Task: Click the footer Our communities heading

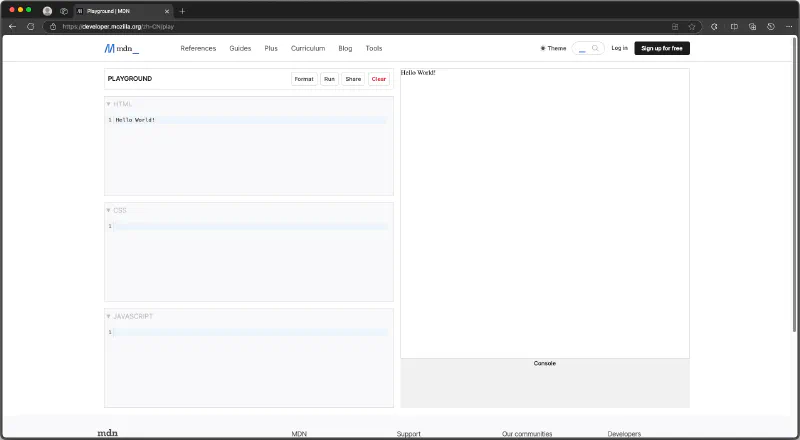Action: (x=527, y=434)
